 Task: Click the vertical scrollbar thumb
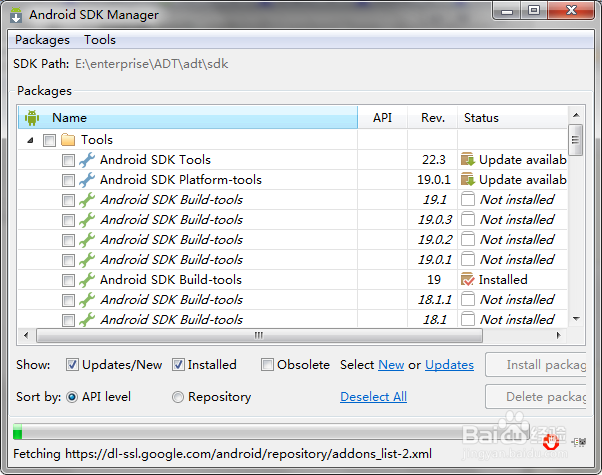[x=576, y=140]
